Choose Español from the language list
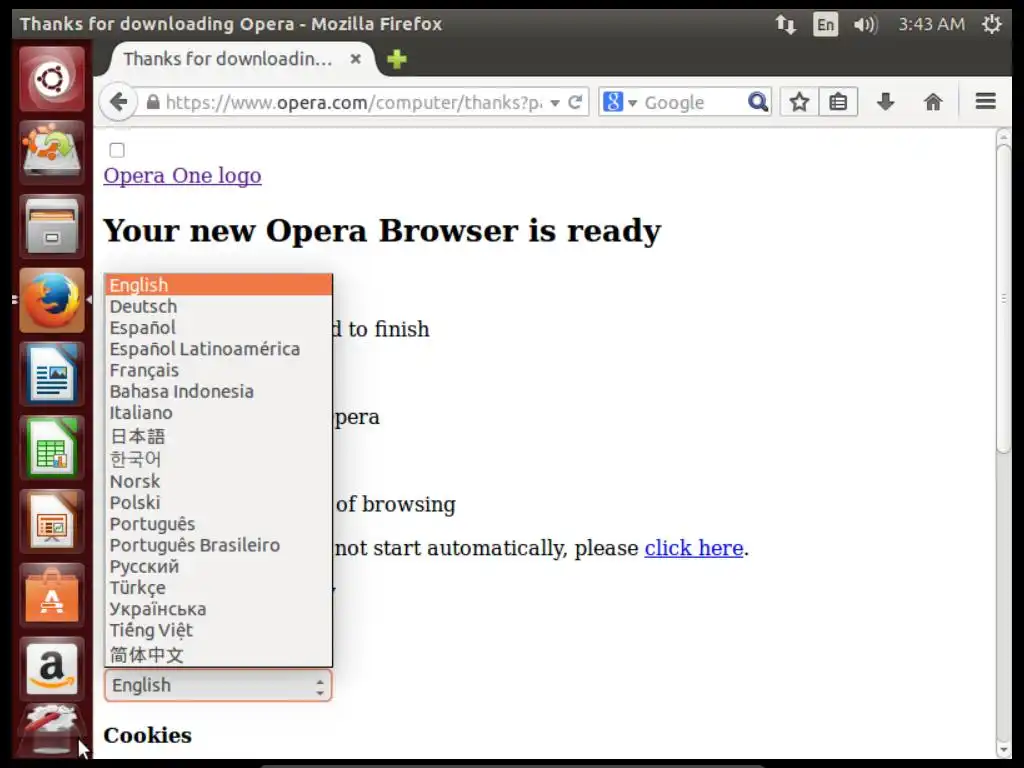This screenshot has width=1024, height=768. 218,327
